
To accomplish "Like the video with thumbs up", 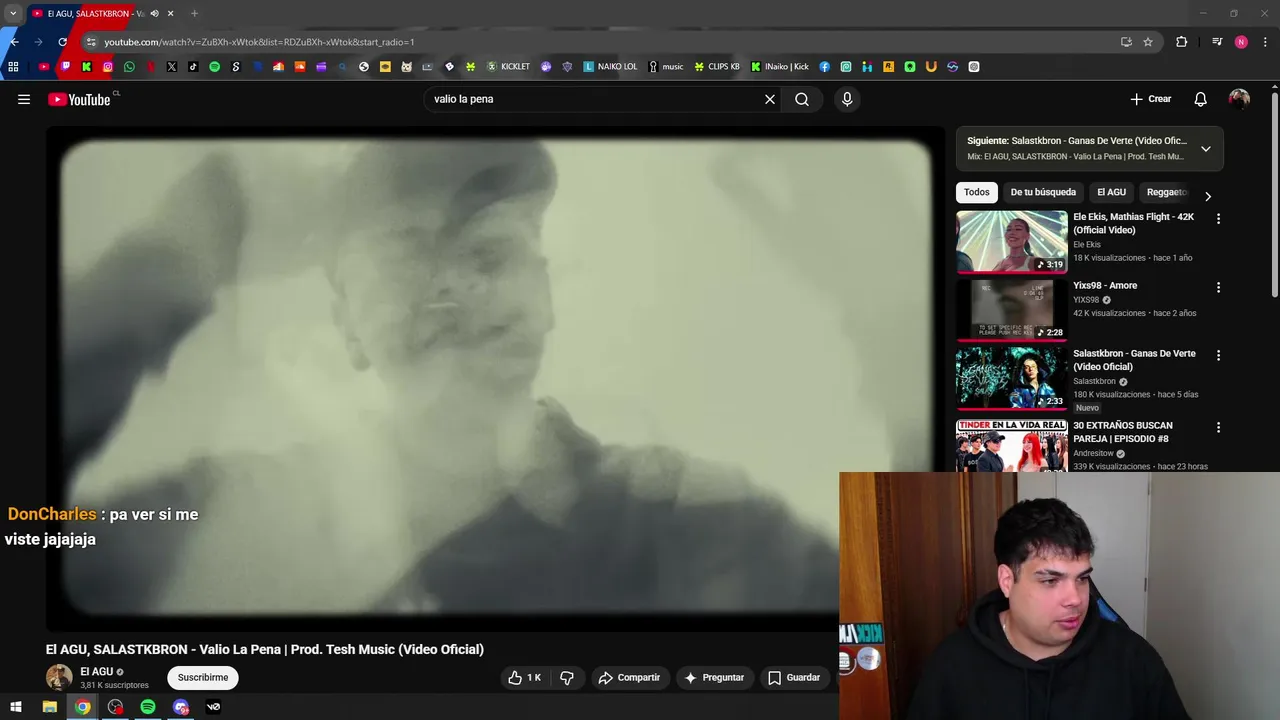I will tap(524, 677).
